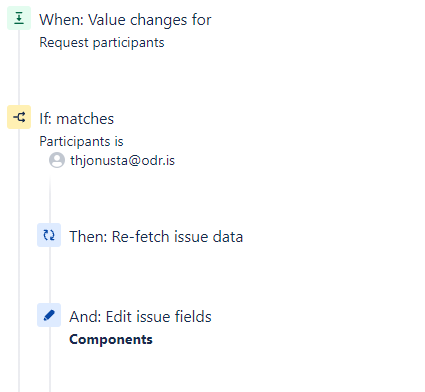Select the thjonusta@odr.is participant entry
This screenshot has width=425, height=392.
pos(122,160)
